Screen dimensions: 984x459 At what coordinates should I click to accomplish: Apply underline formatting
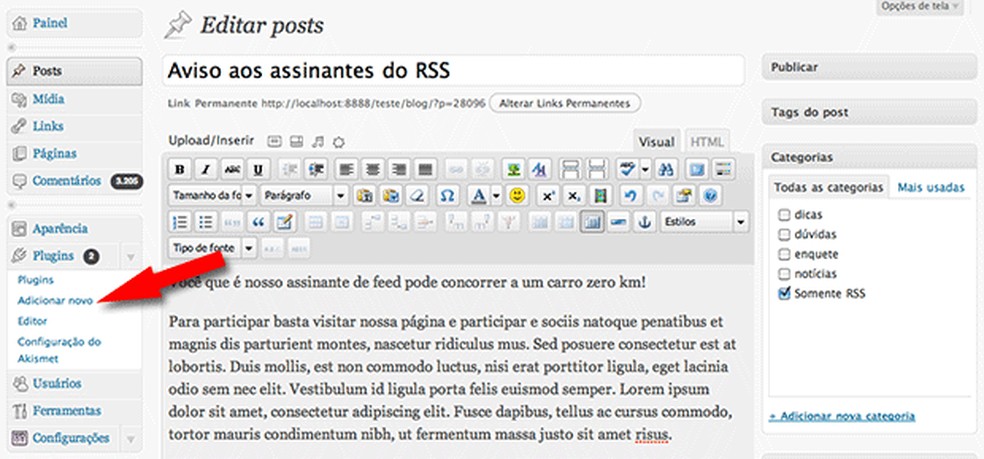click(x=258, y=169)
